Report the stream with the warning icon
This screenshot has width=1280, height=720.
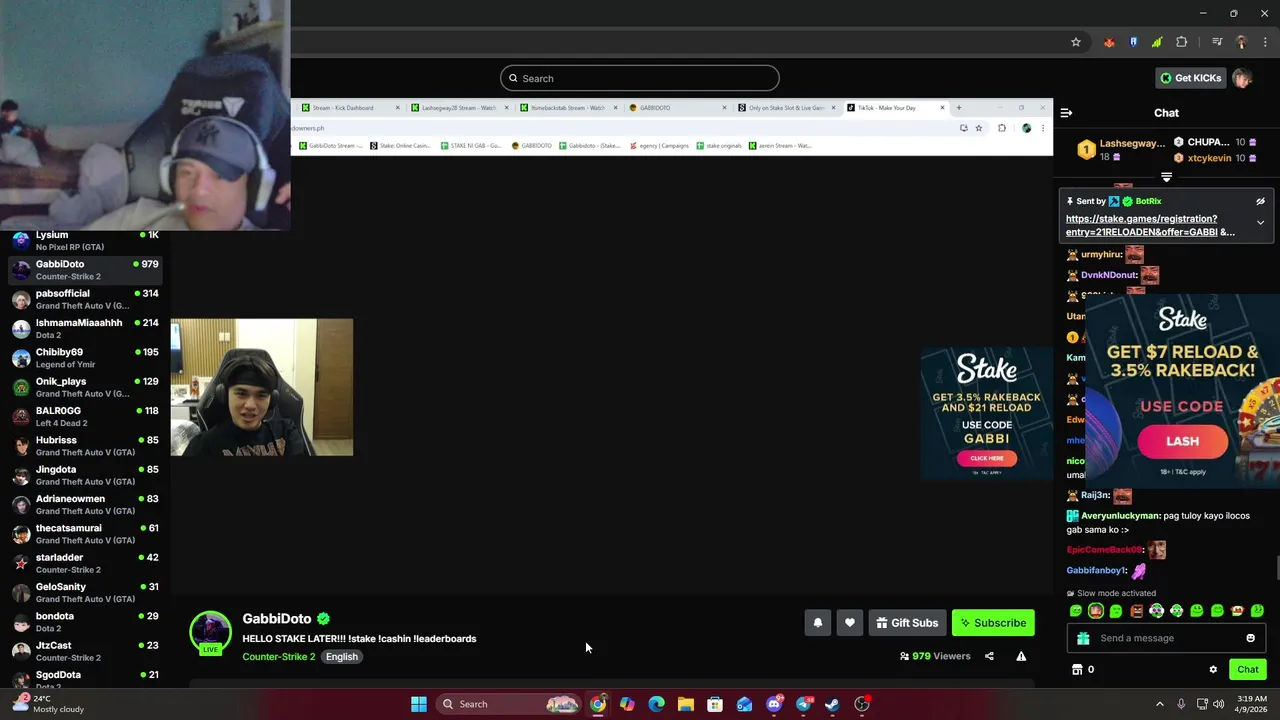[x=1021, y=656]
